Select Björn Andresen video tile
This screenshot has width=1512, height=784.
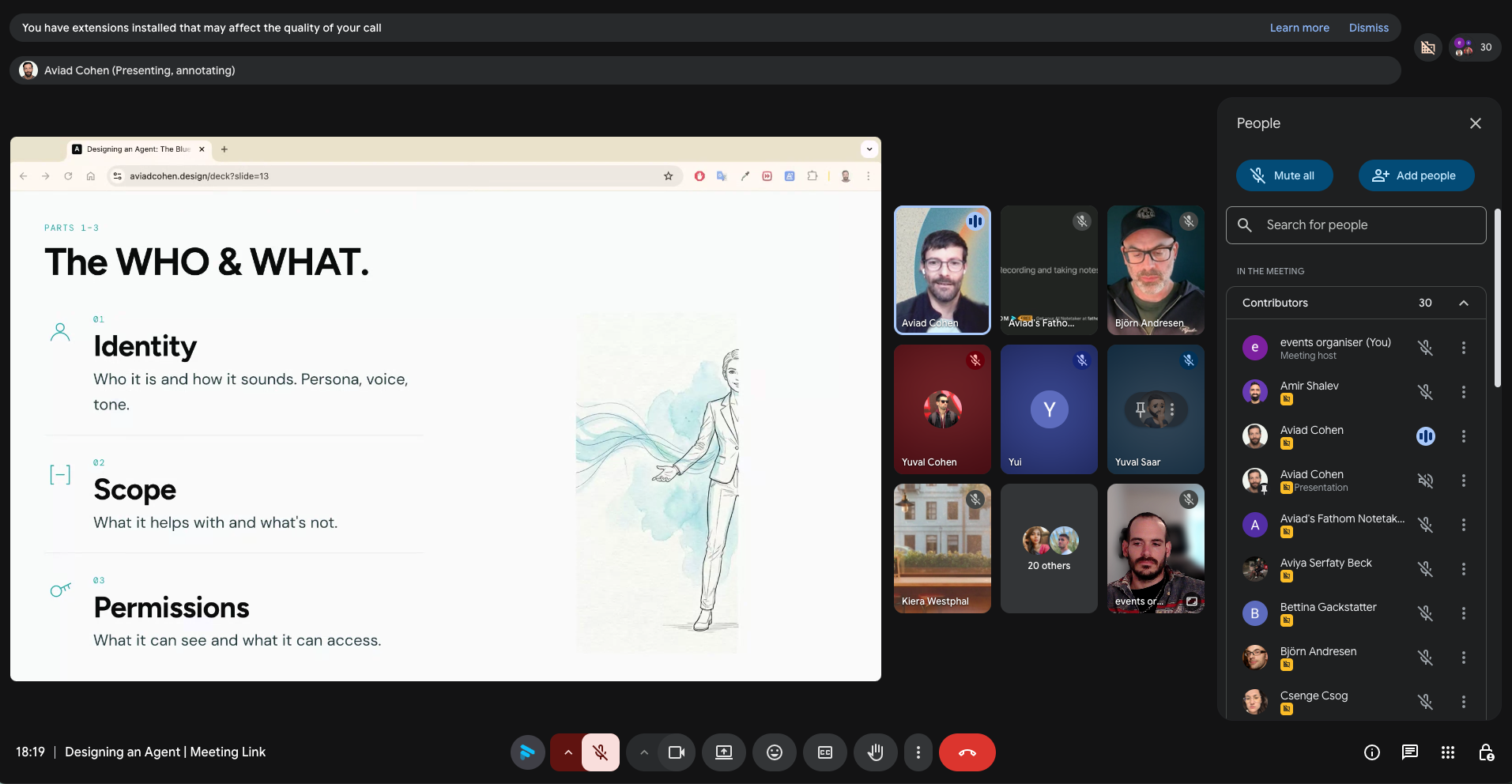coord(1156,270)
